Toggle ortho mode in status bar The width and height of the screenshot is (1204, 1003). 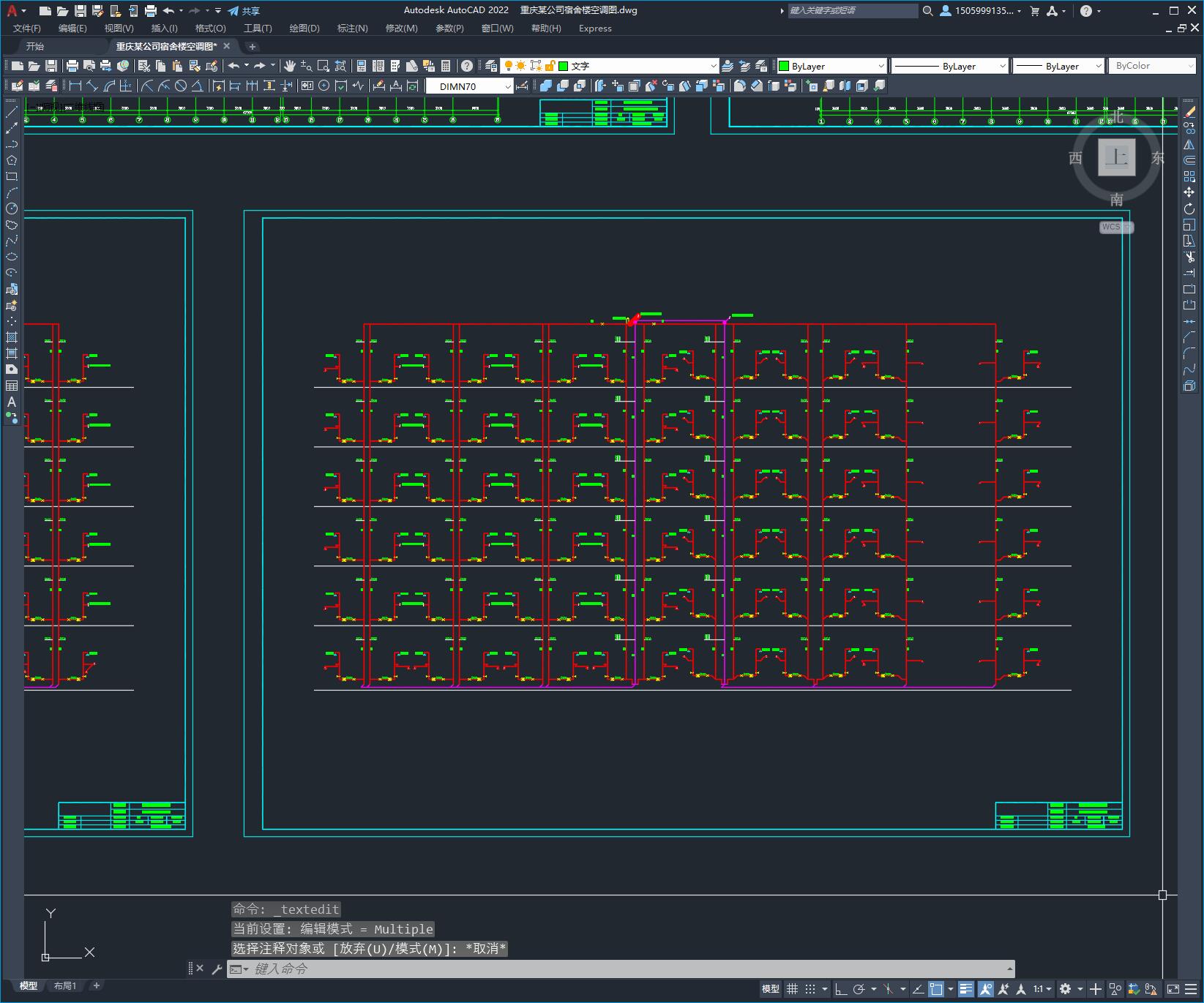pos(841,989)
